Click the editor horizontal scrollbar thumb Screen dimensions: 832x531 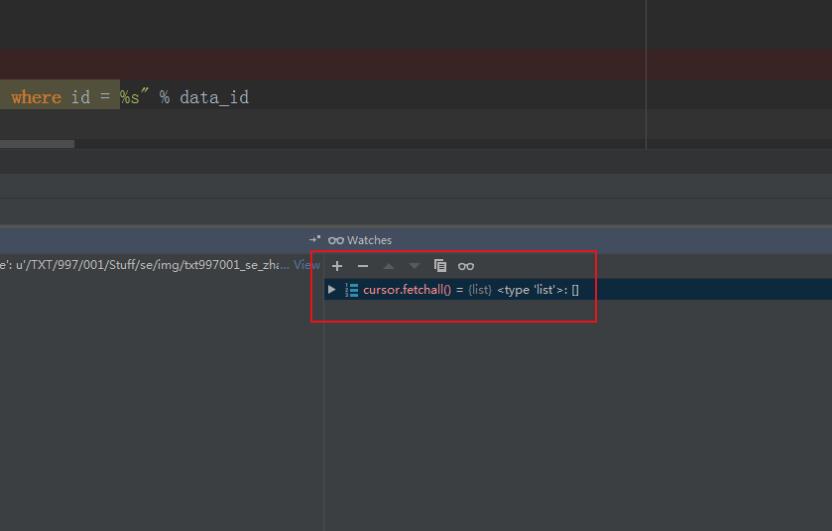(37, 144)
